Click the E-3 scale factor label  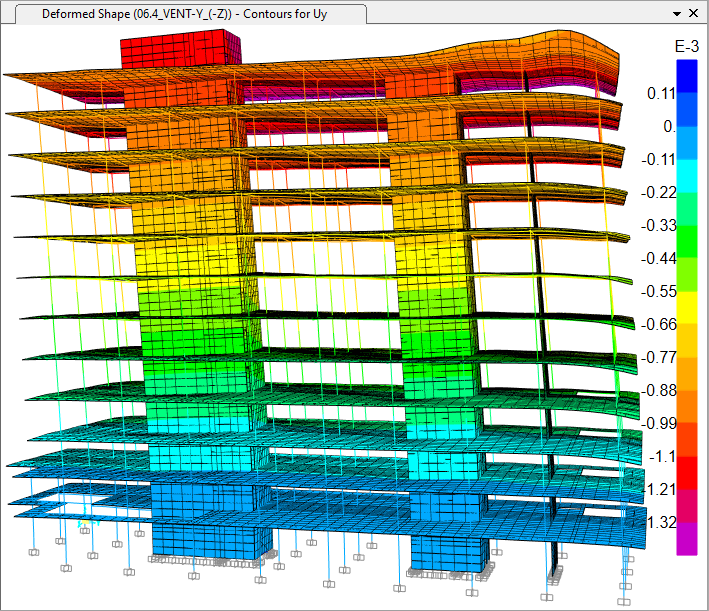coord(686,46)
